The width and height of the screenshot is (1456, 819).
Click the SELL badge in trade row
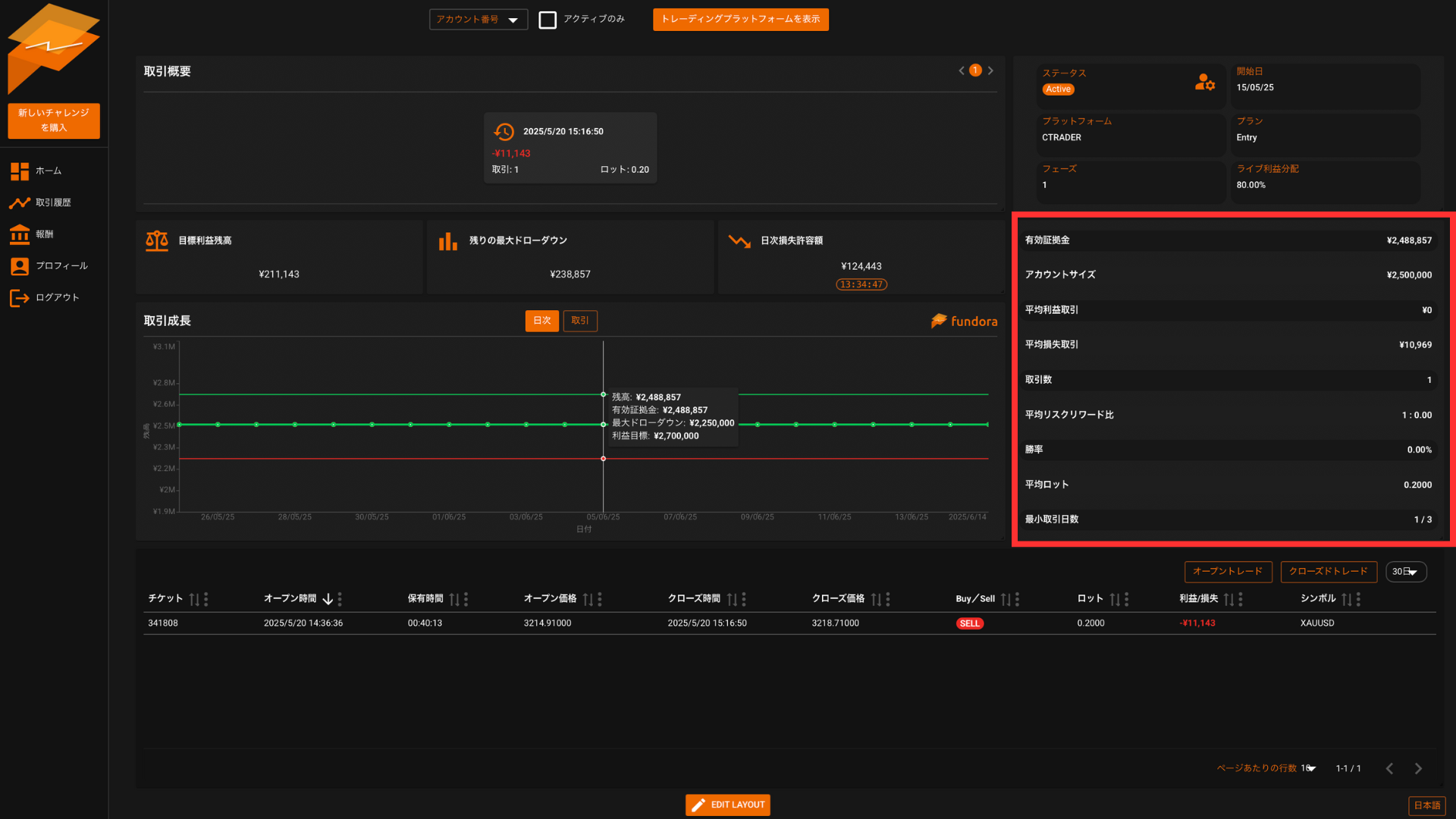coord(970,623)
